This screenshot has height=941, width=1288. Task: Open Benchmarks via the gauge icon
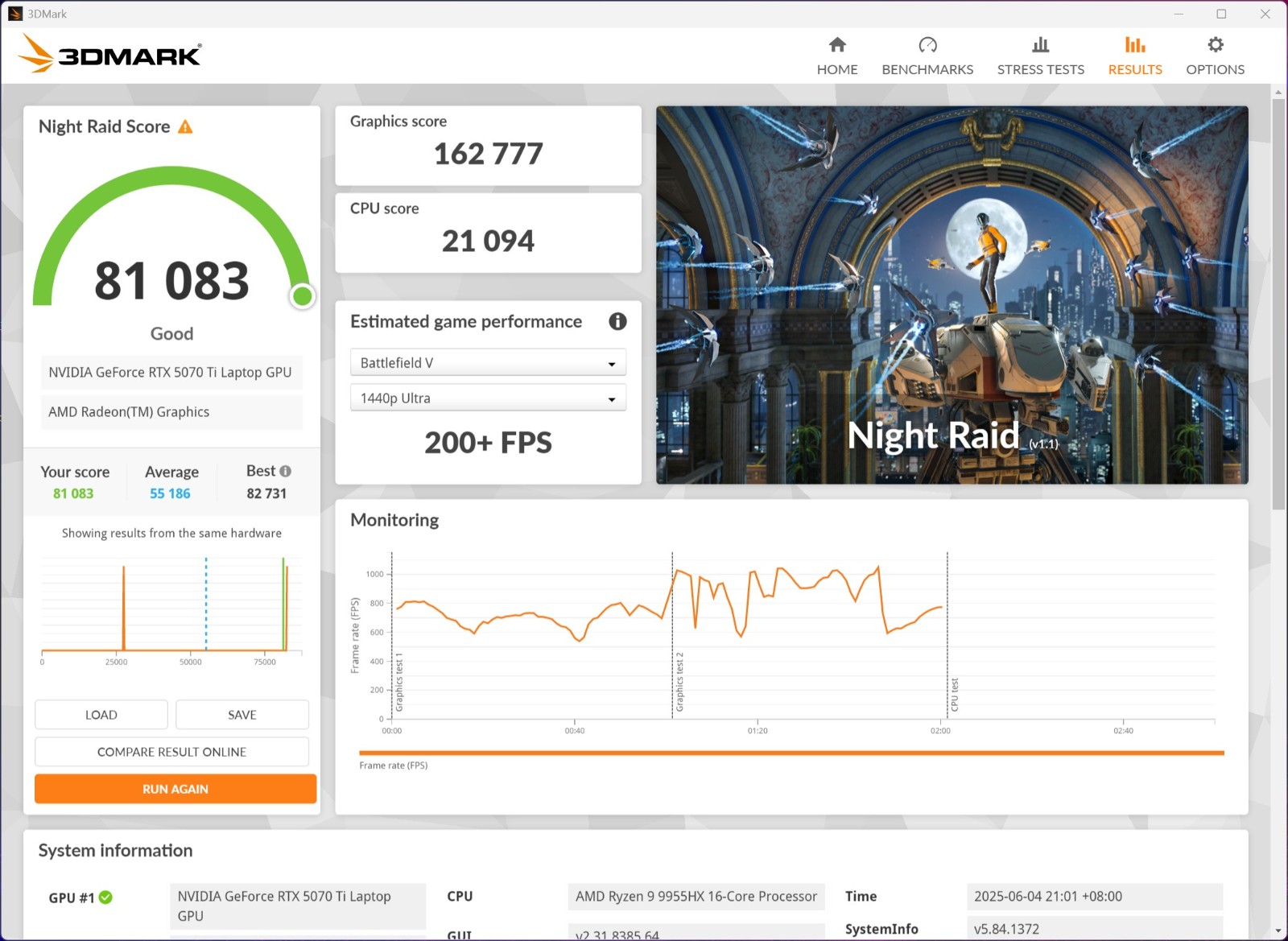[x=927, y=44]
